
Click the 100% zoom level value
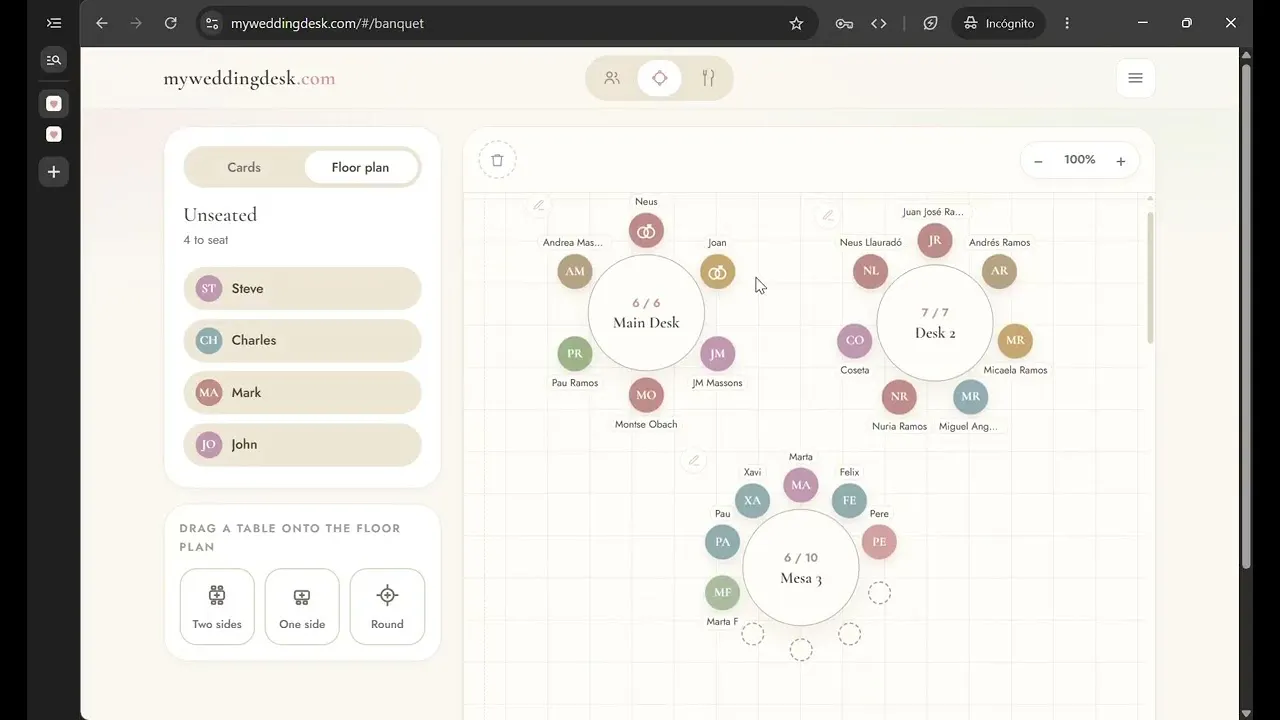1079,160
